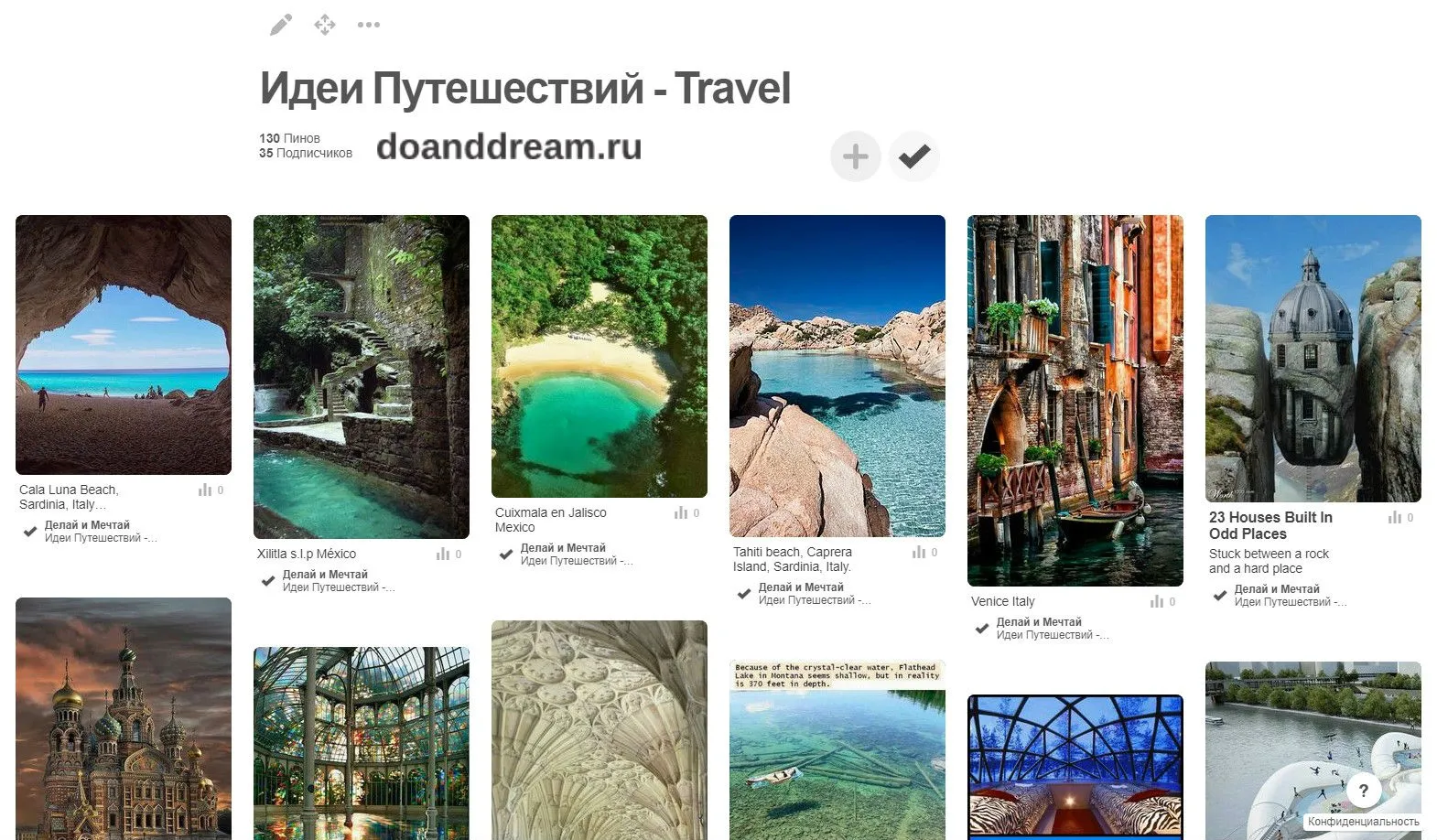Click the round checkmark select button
Screen dimensions: 1437x840
tap(914, 156)
